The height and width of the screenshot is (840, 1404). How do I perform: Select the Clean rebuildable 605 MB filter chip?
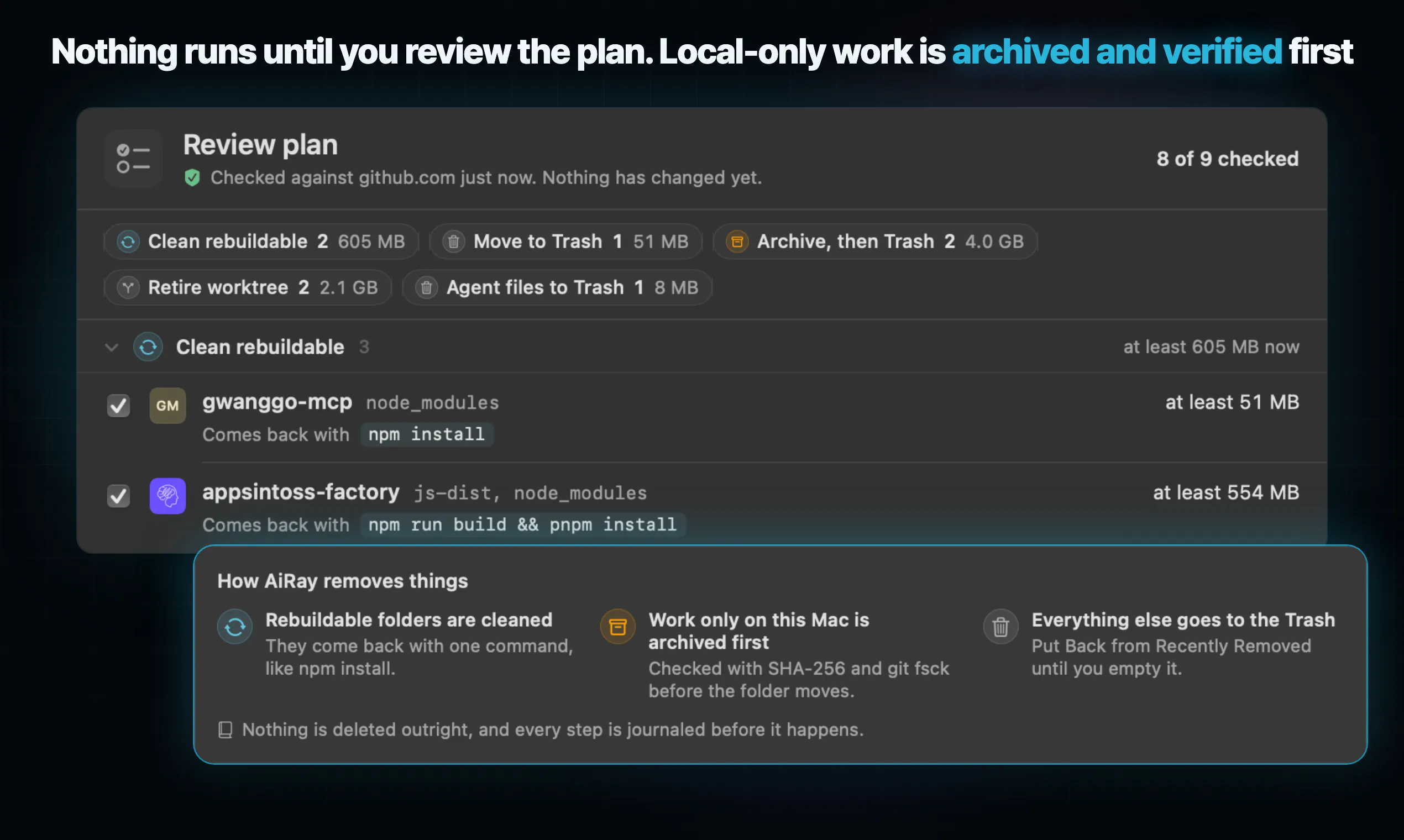click(x=261, y=242)
